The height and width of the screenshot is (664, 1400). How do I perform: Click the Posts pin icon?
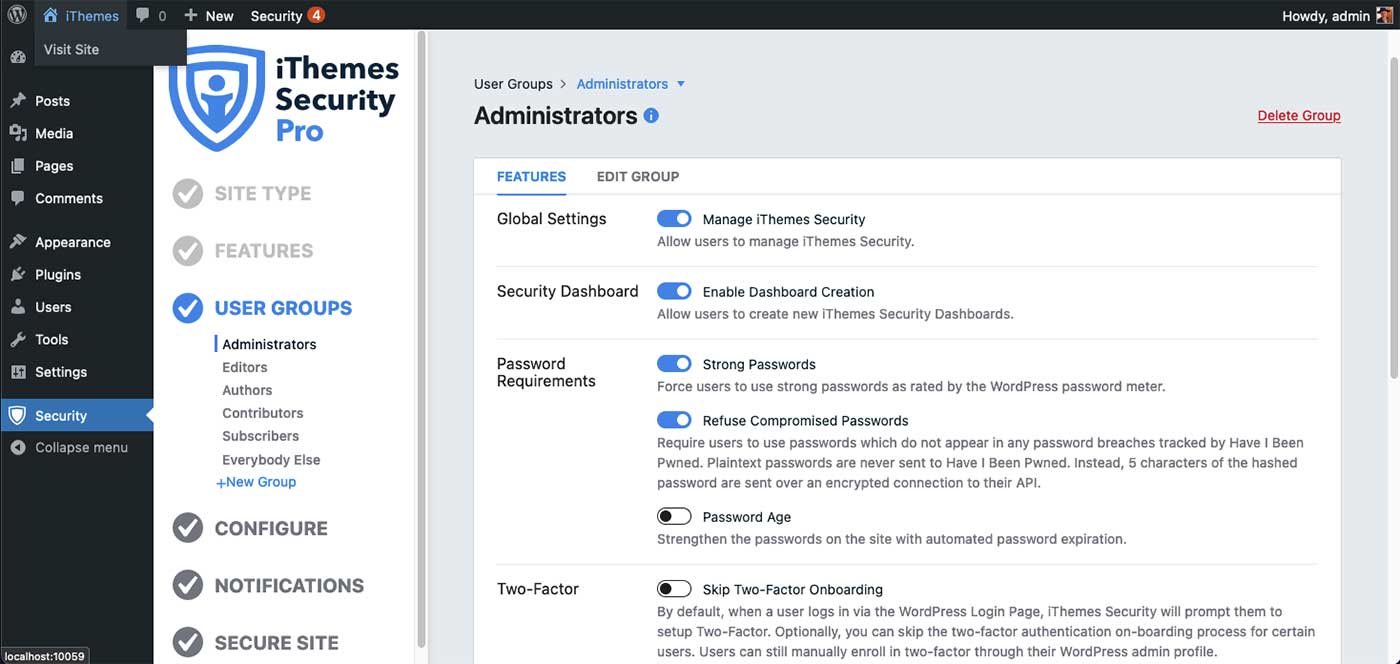tap(18, 101)
